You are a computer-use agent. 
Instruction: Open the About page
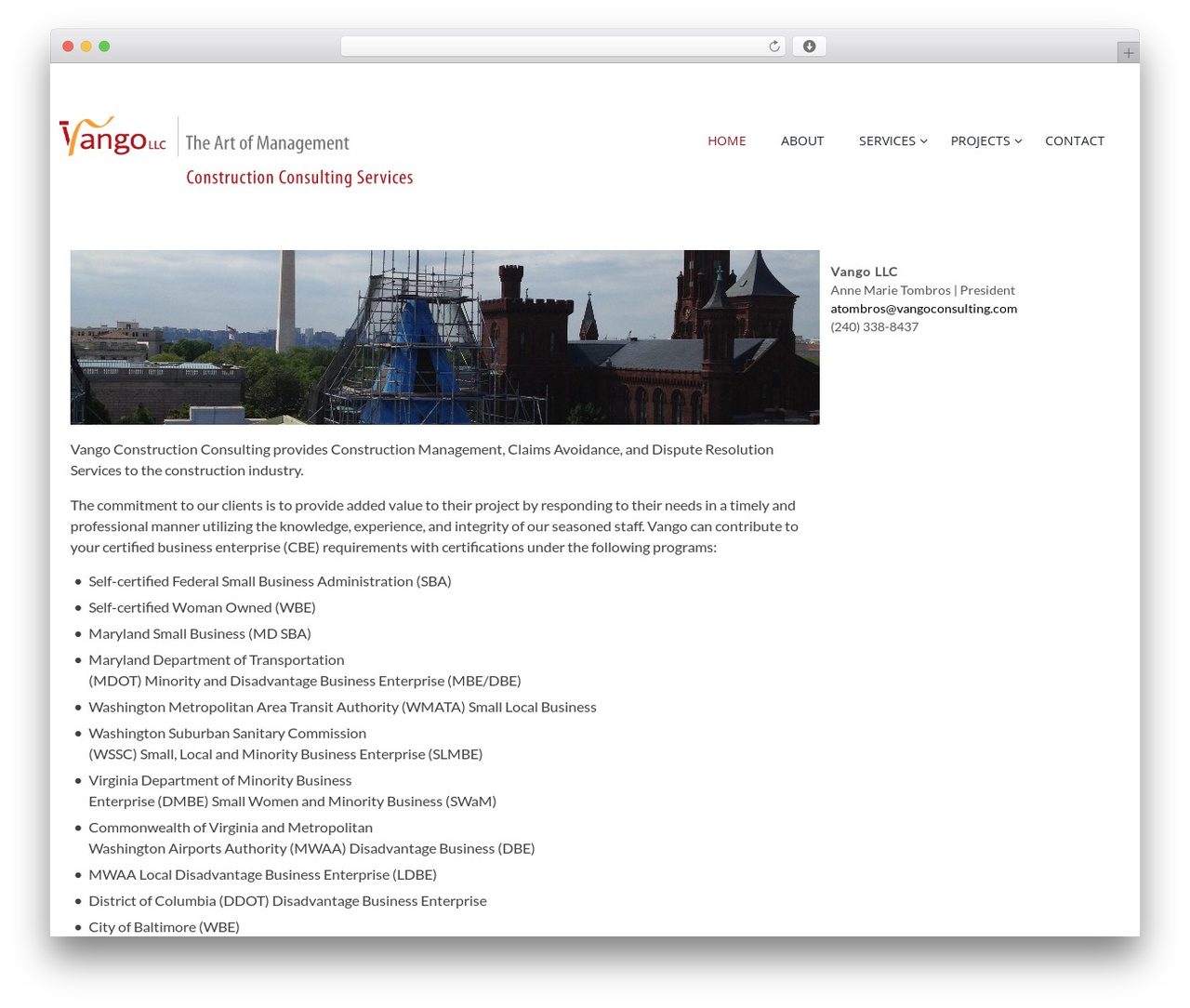802,140
